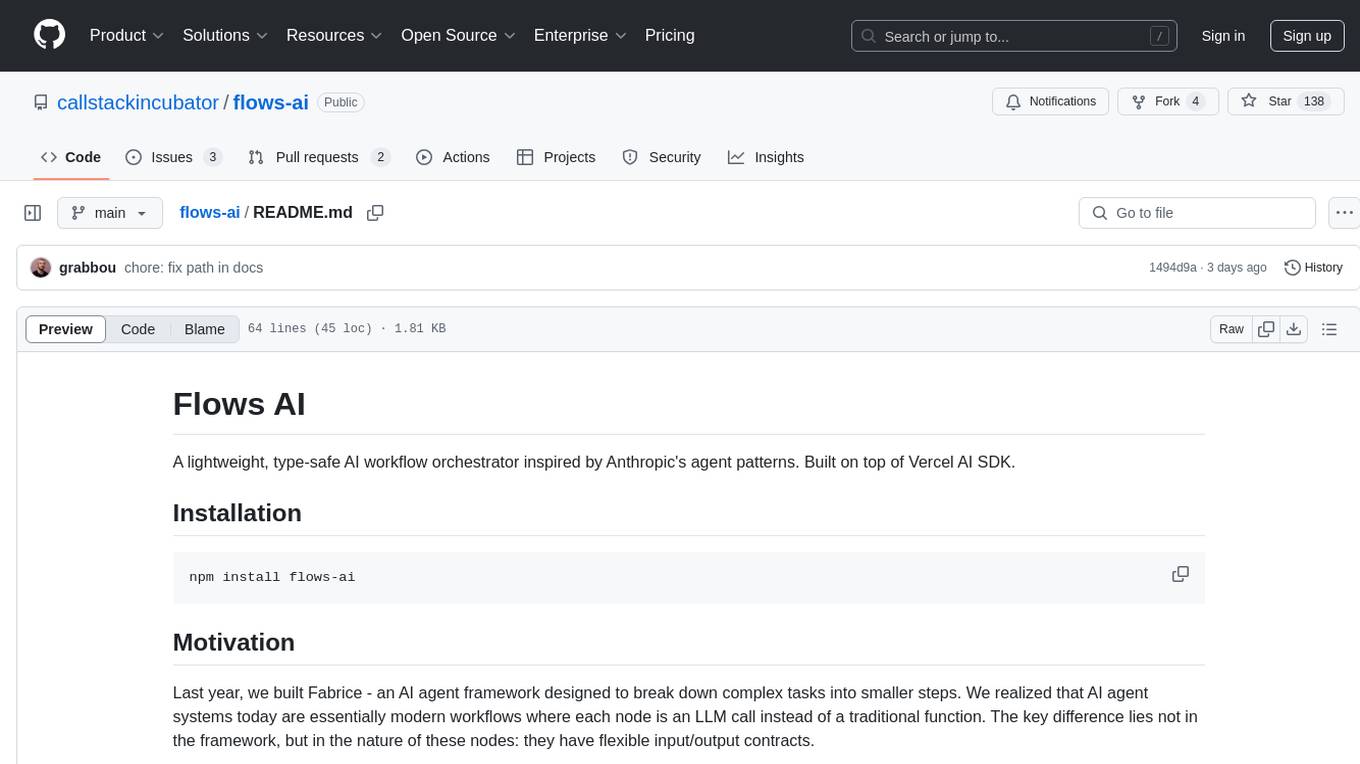Switch to the Actions tab
The width and height of the screenshot is (1360, 764).
pyautogui.click(x=453, y=157)
